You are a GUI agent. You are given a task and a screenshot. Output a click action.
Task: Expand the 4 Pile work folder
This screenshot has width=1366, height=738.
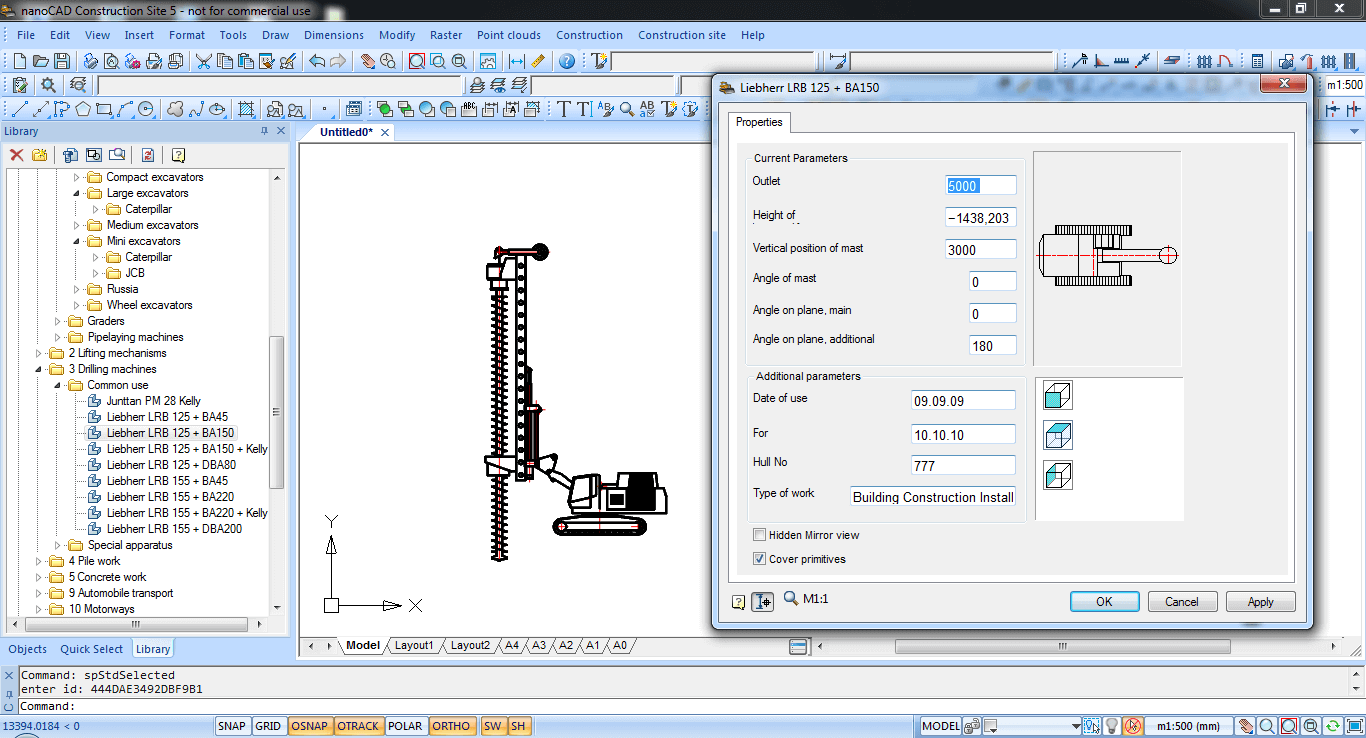click(38, 561)
